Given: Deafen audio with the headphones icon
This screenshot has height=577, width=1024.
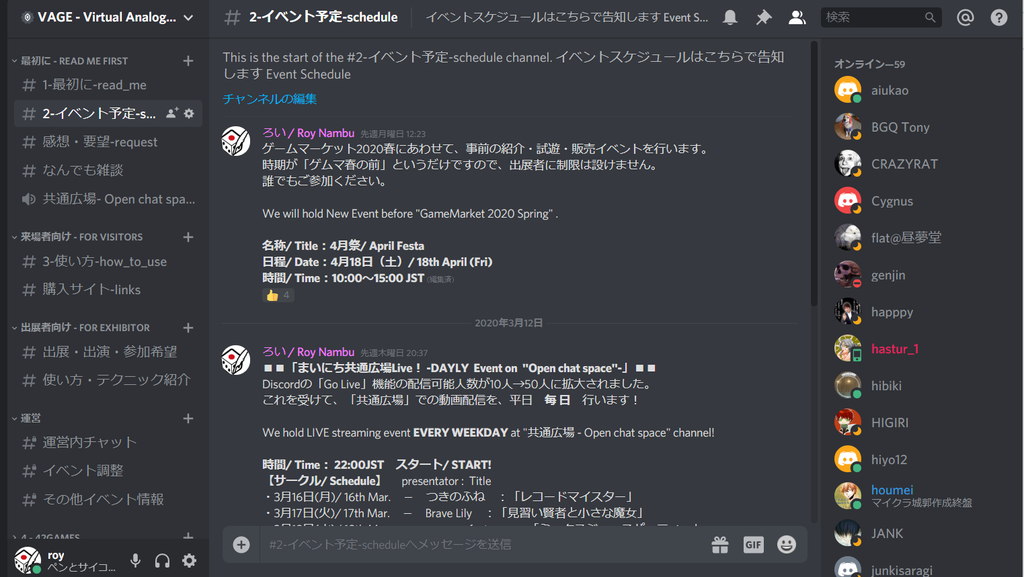Looking at the screenshot, I should click(162, 561).
